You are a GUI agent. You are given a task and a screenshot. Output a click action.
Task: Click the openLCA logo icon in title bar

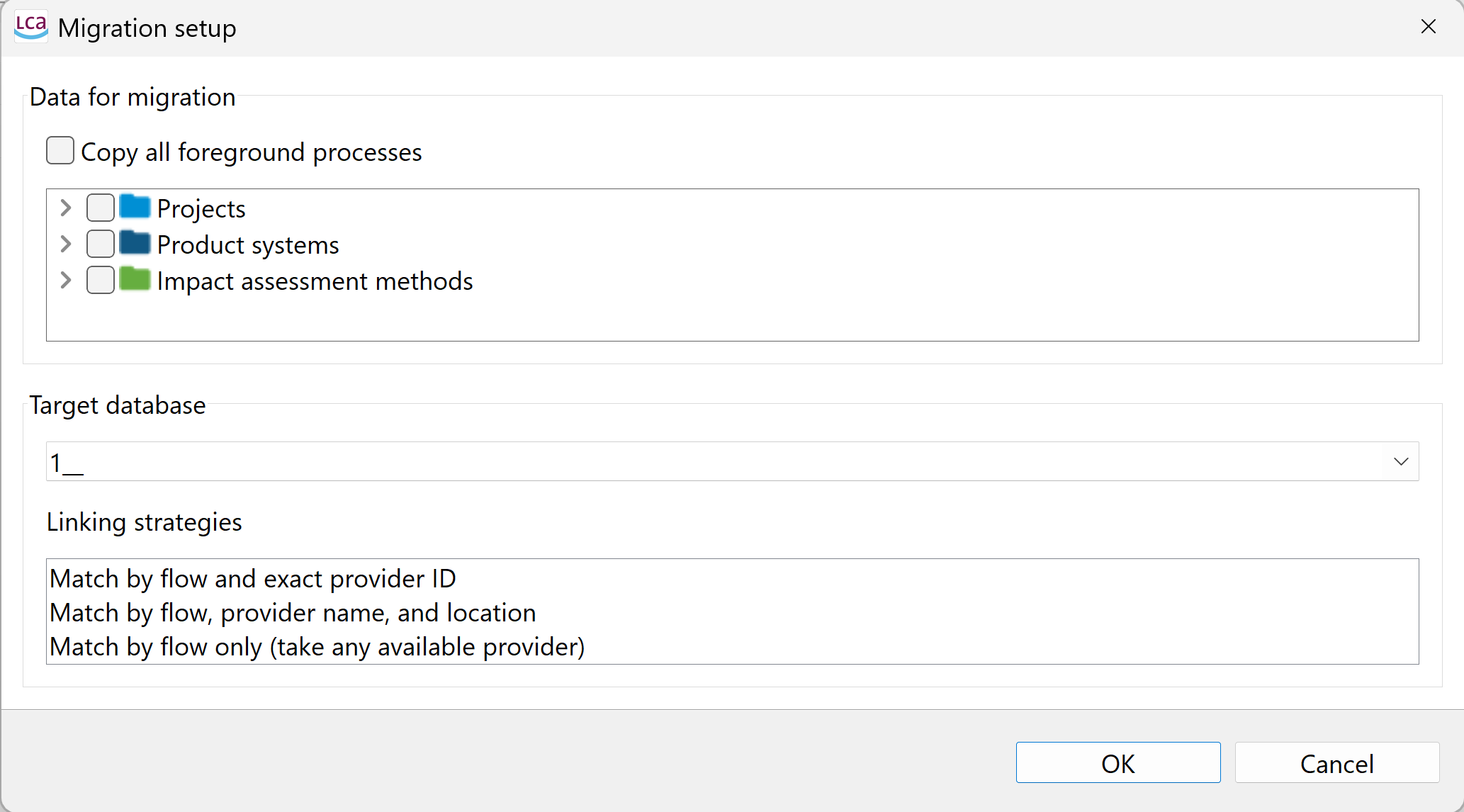click(x=31, y=27)
